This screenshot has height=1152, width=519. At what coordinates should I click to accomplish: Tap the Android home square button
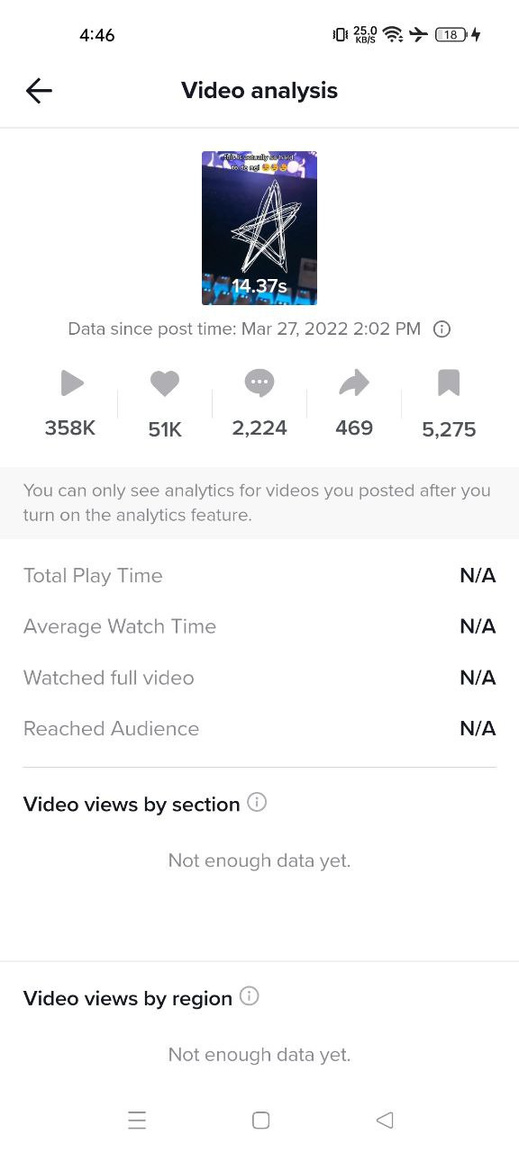260,1120
